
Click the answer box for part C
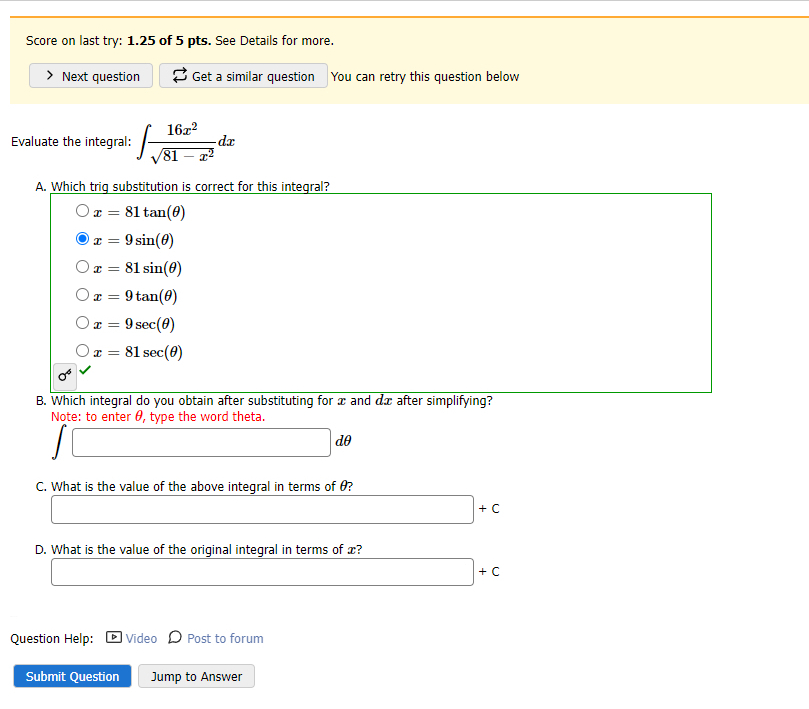tap(261, 509)
